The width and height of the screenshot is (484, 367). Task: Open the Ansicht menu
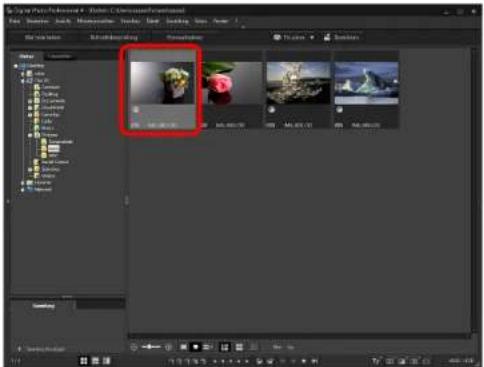63,21
